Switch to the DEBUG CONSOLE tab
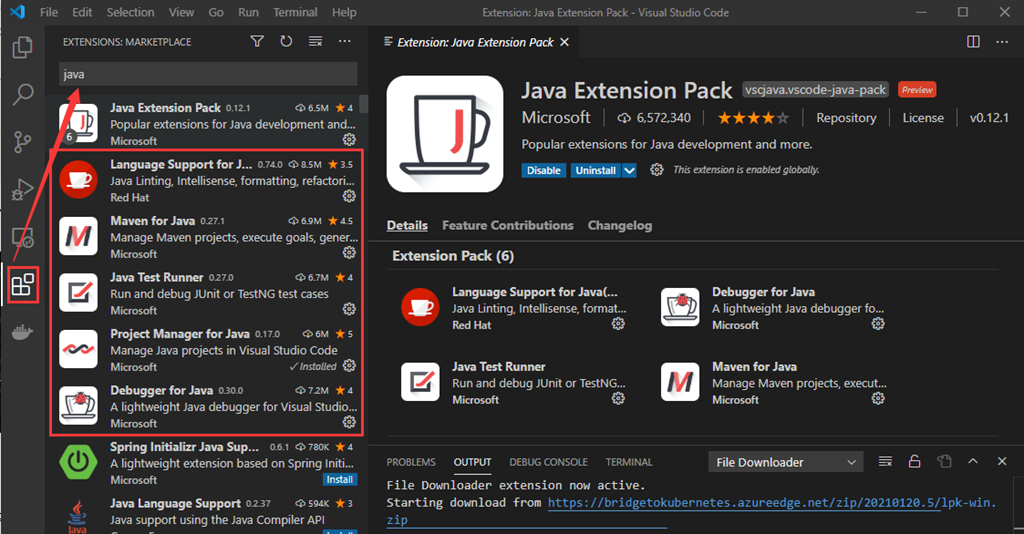Image resolution: width=1024 pixels, height=534 pixels. [x=548, y=462]
